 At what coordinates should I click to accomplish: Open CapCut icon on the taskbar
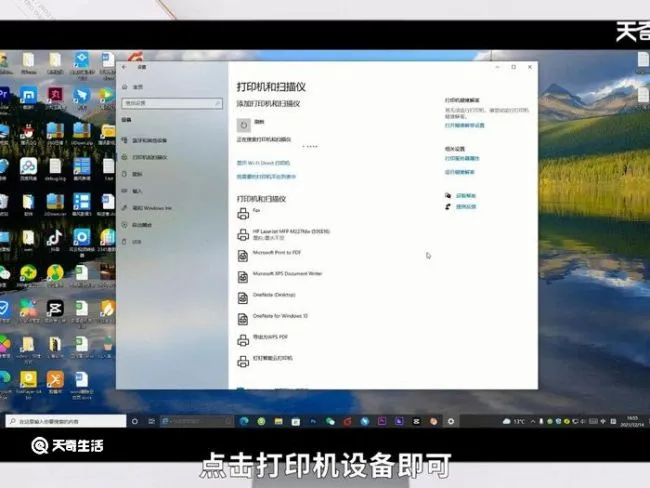[416, 421]
